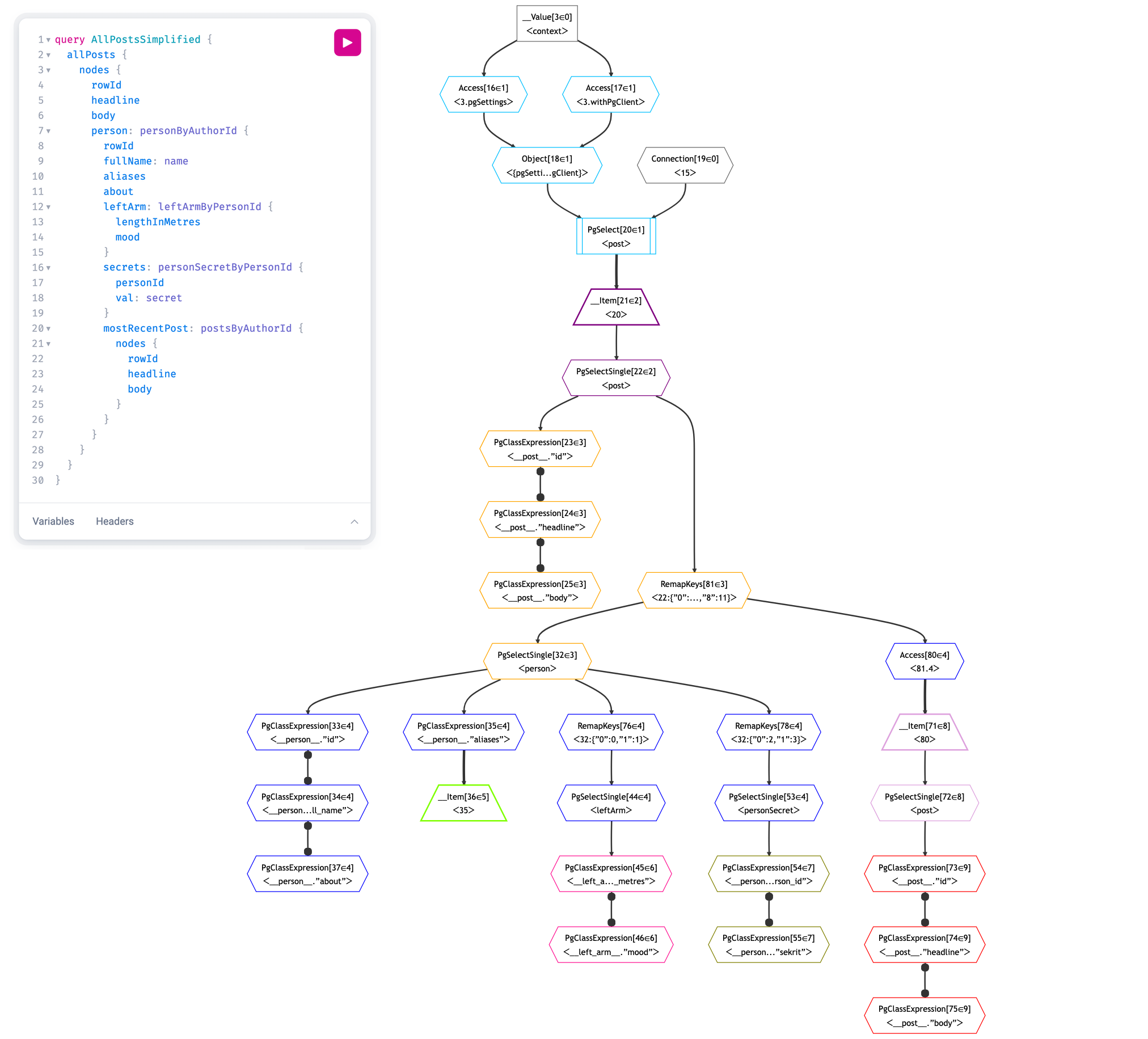This screenshot has height=1039, width=1148.
Task: Click 'postsByAuthorId' in the editor
Action: [x=246, y=328]
